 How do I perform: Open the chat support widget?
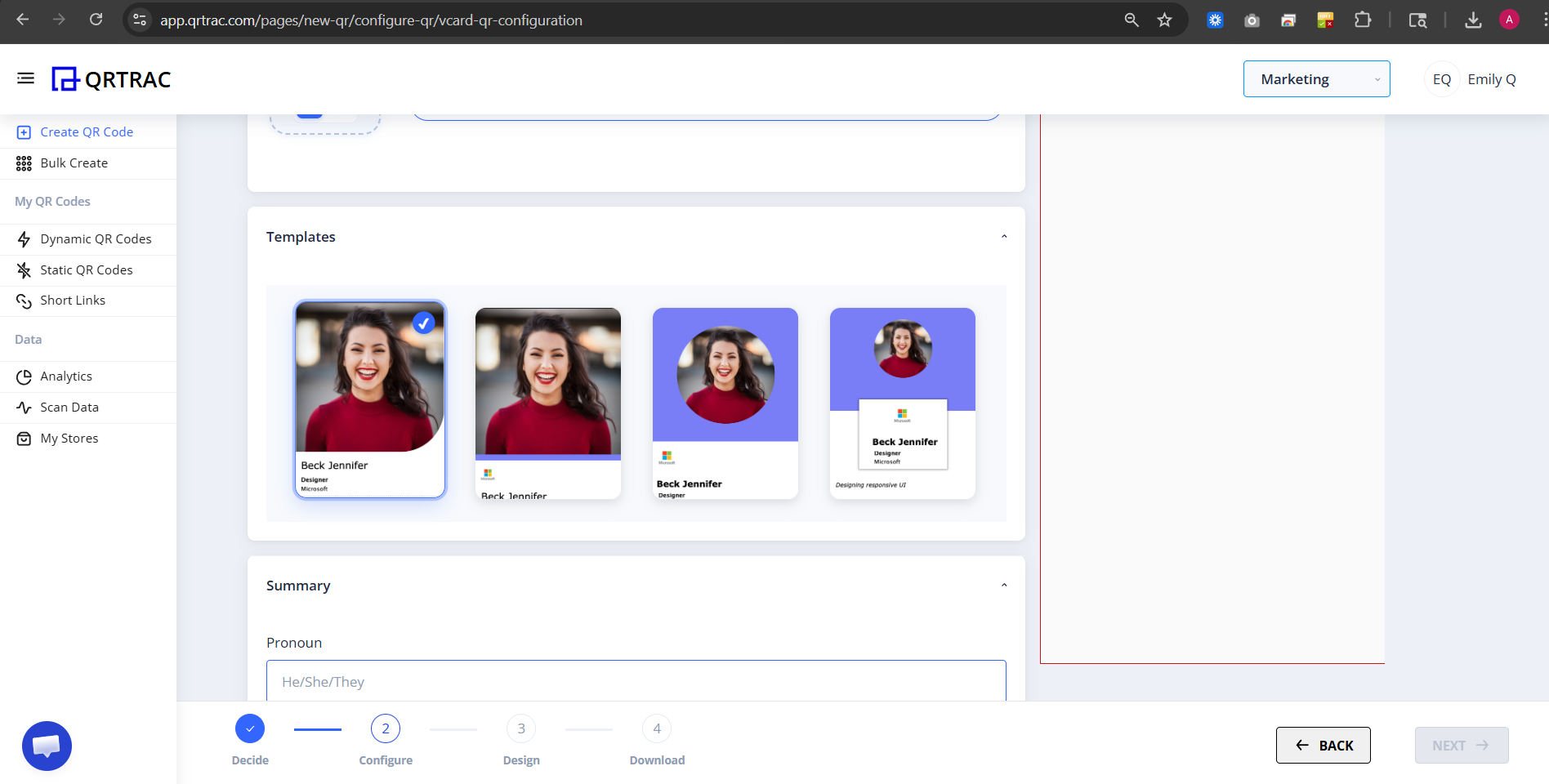47,746
